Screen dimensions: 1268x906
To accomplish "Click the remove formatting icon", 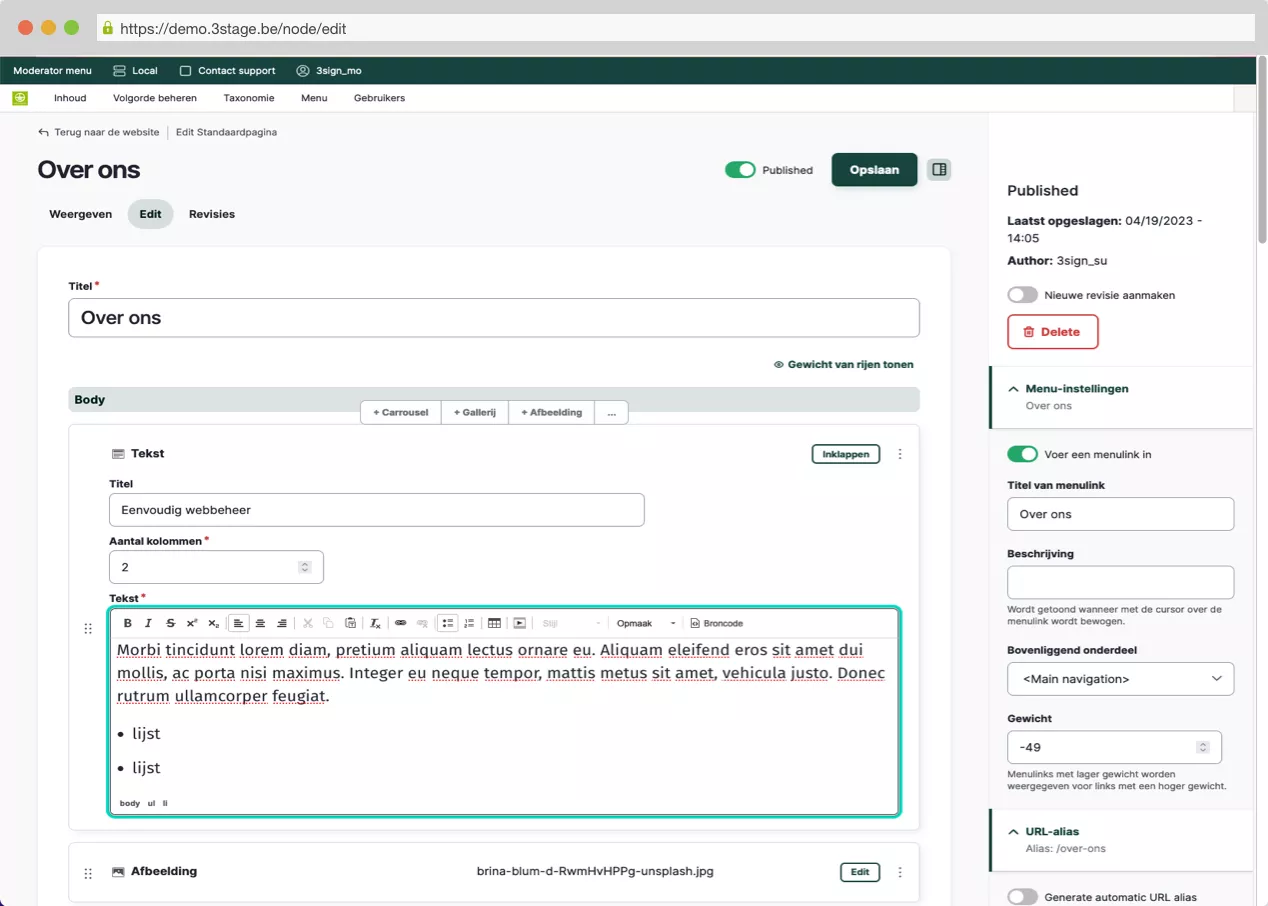I will pos(375,623).
